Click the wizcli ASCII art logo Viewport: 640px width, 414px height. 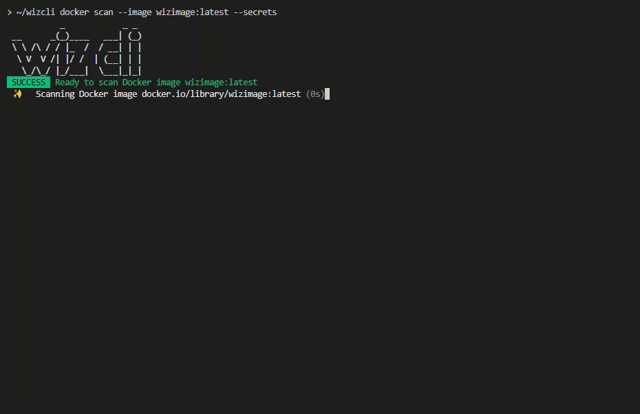pos(77,50)
